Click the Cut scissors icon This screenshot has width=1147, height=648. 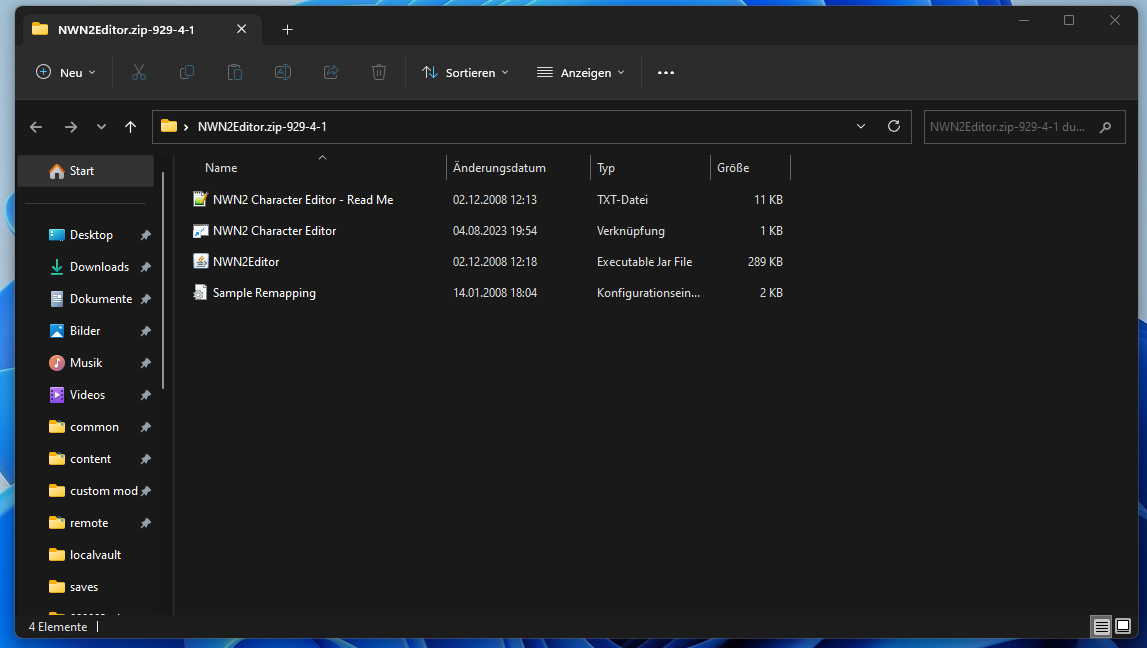pos(138,72)
